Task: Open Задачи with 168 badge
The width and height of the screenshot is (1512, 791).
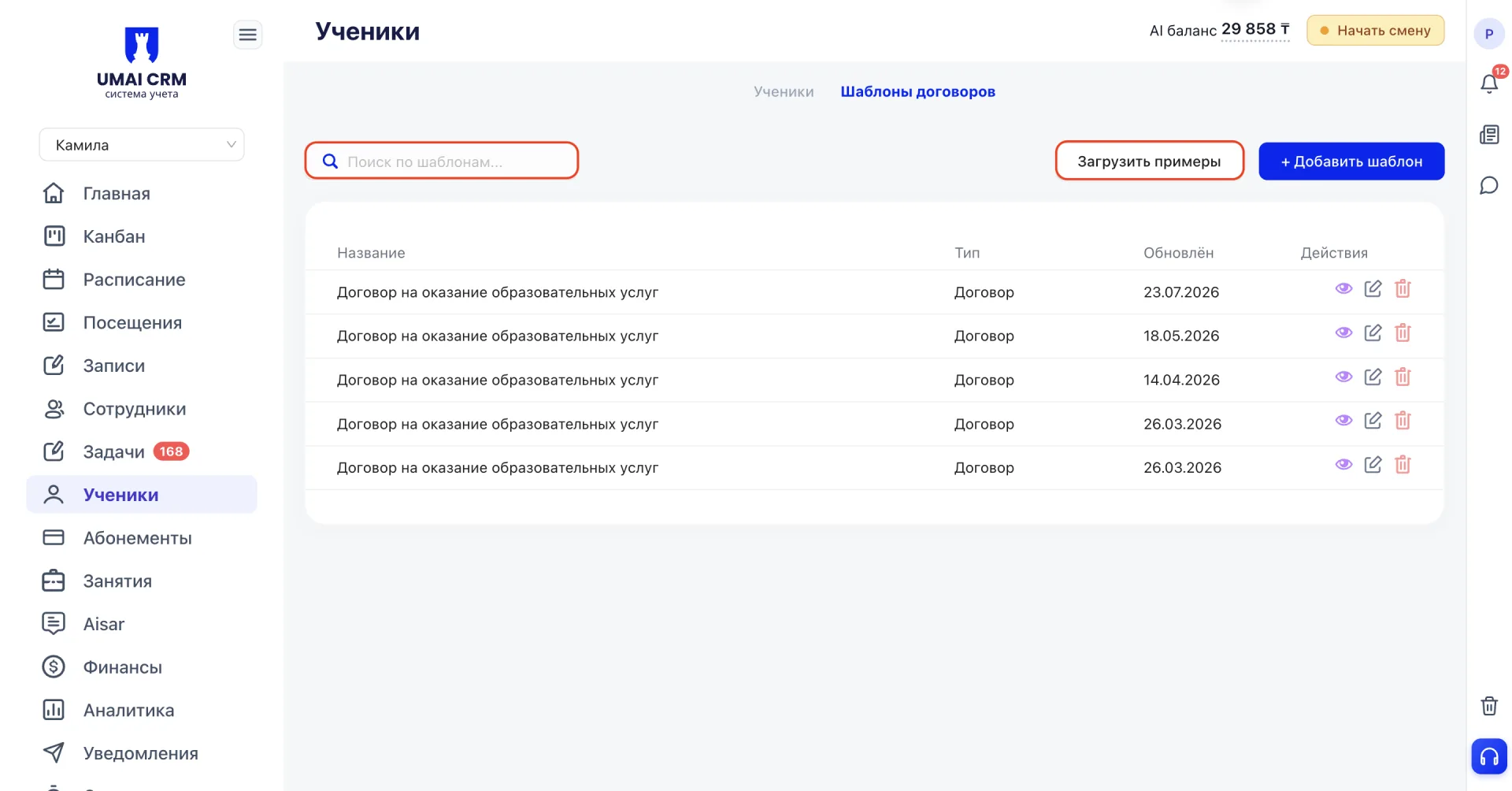Action: [x=142, y=451]
